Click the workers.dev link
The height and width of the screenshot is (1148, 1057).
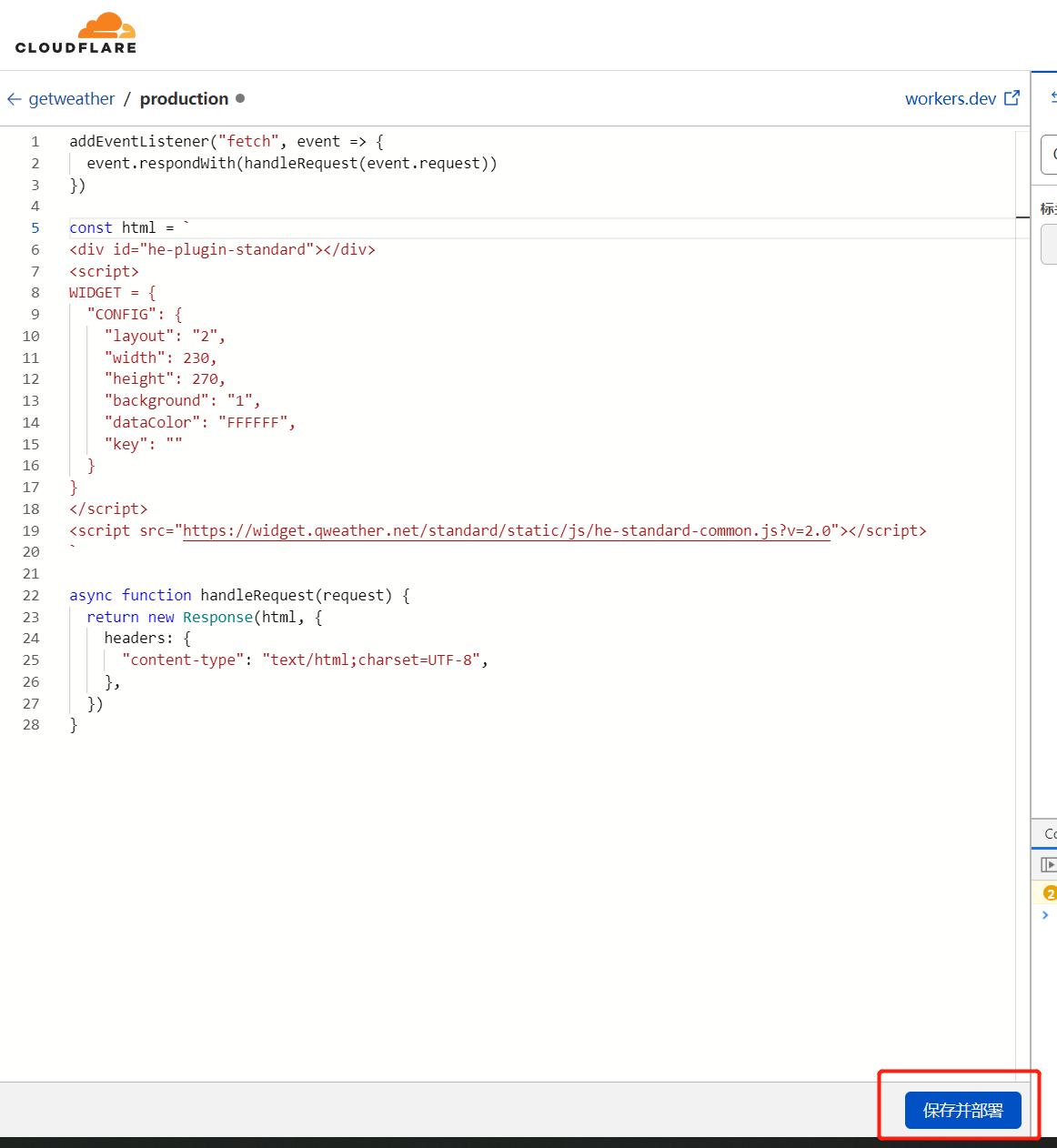[950, 98]
